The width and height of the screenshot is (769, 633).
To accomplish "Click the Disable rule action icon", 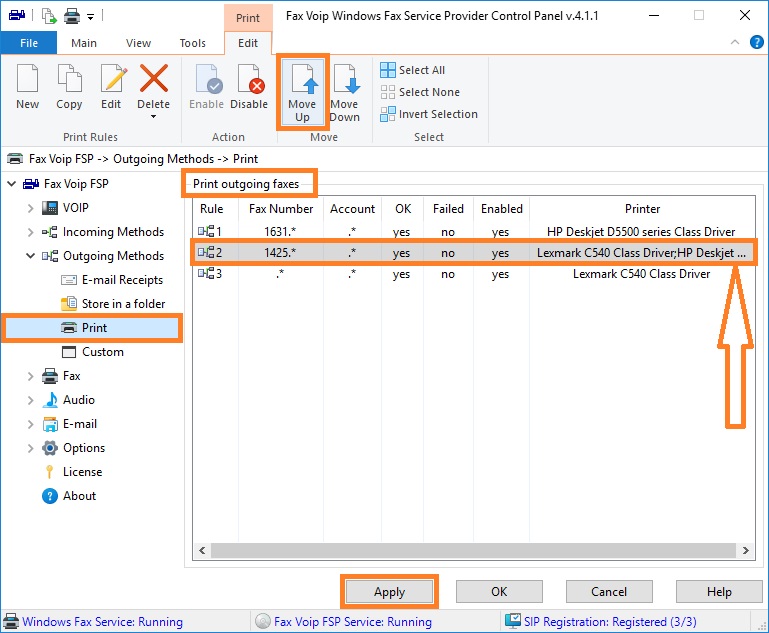I will pyautogui.click(x=251, y=78).
